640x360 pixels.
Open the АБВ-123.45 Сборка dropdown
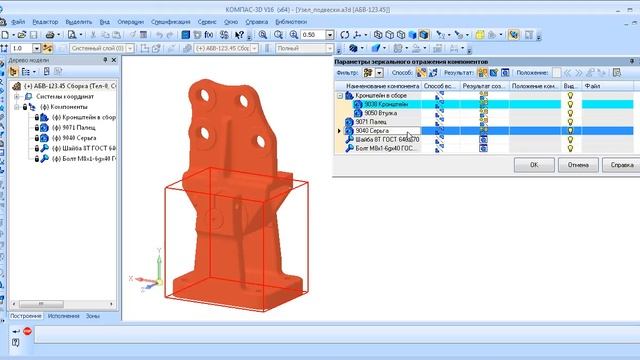coord(255,49)
